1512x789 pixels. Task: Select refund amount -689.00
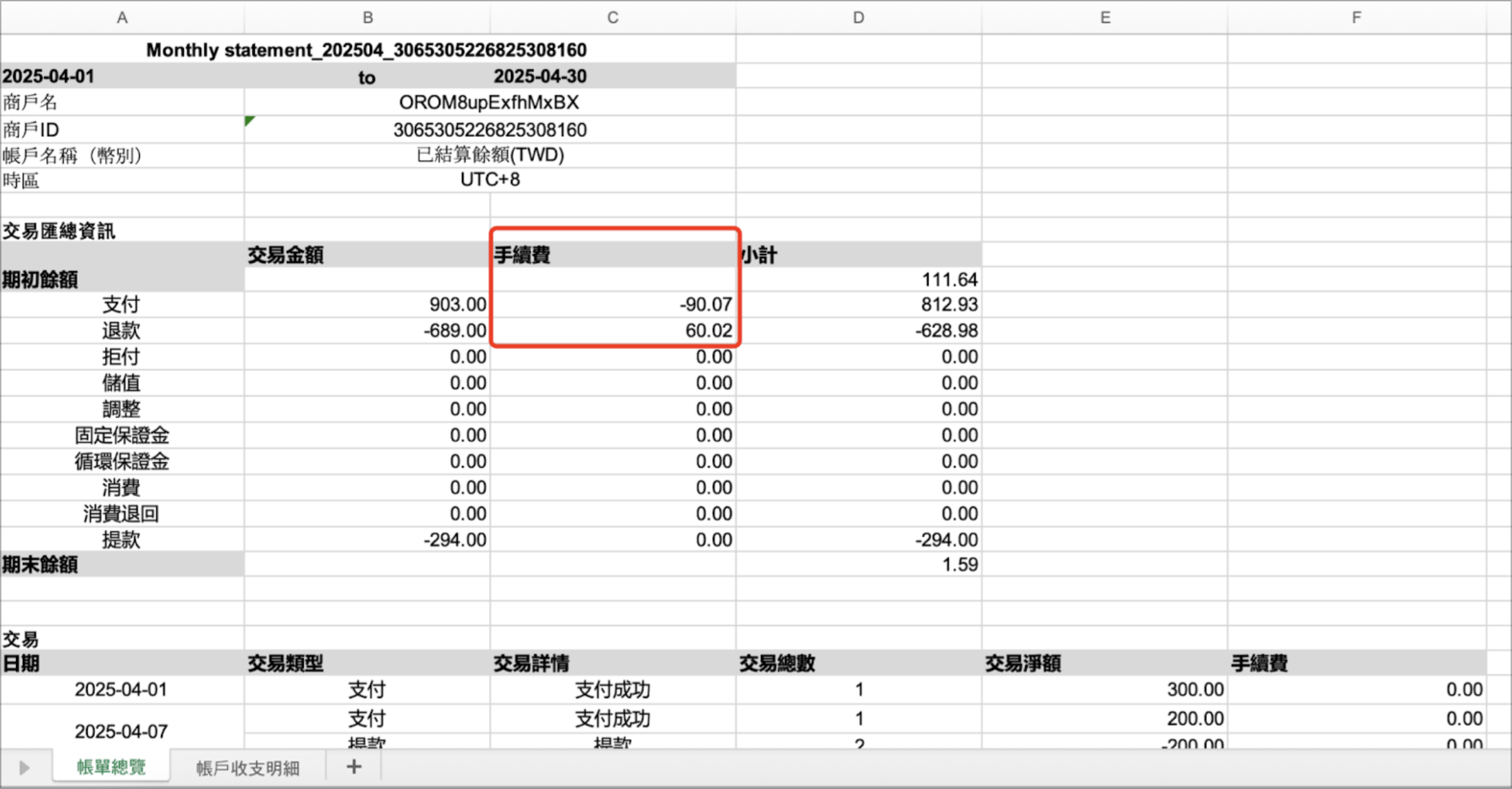(x=367, y=331)
